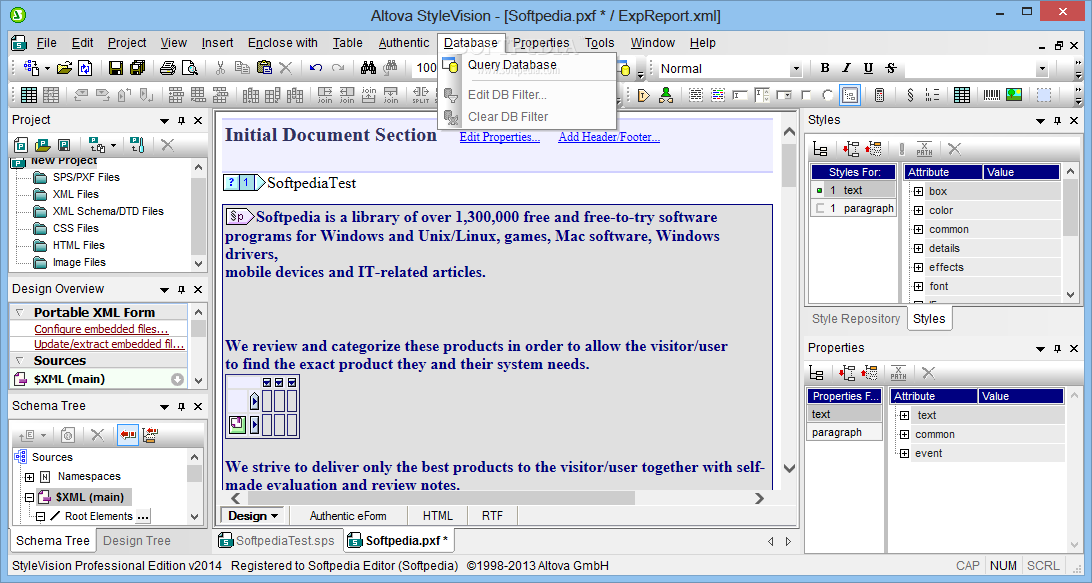Click the round arrow button beside $XML (main)
Viewport: 1092px width, 583px height.
coord(178,380)
